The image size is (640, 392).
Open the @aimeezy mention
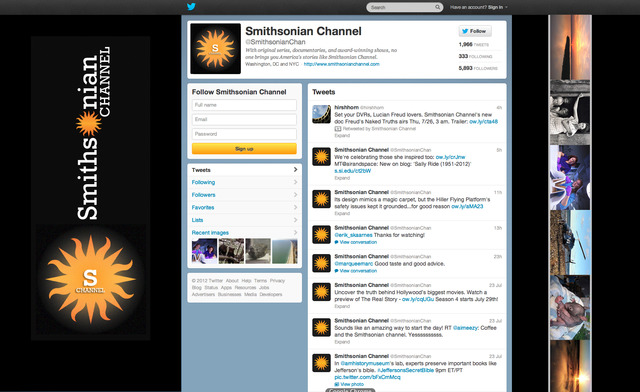click(465, 328)
